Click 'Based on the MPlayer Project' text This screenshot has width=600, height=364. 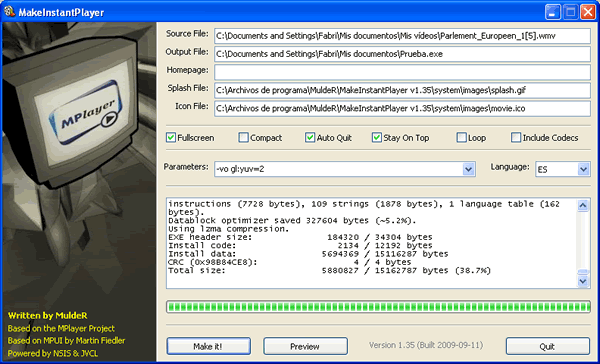coord(61,328)
